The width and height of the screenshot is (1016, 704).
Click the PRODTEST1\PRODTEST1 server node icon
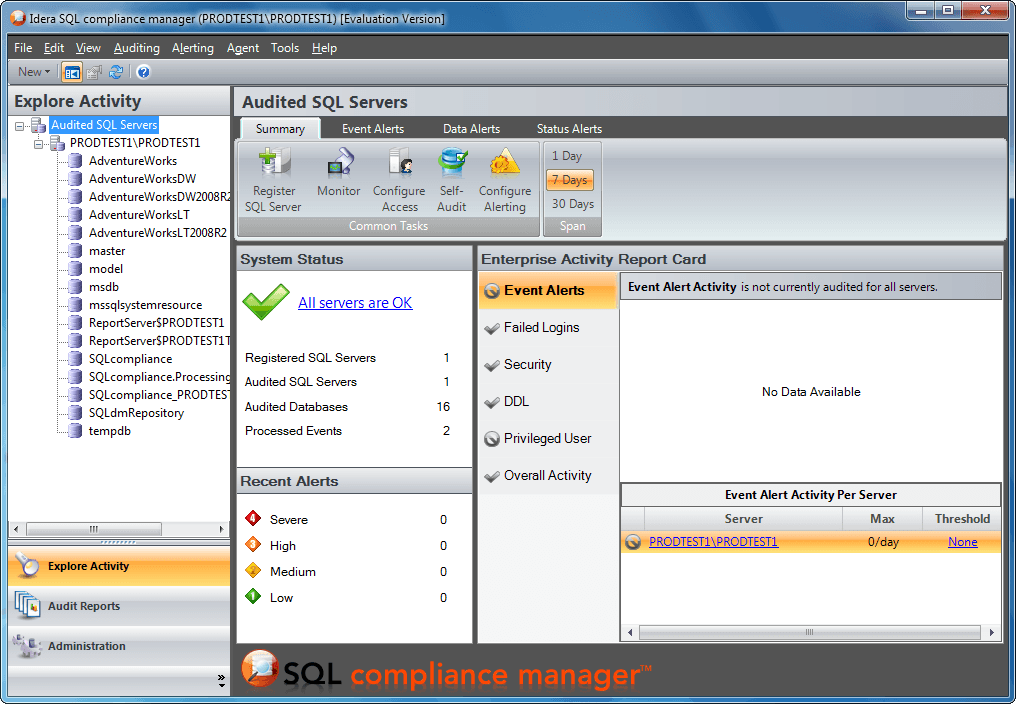58,143
